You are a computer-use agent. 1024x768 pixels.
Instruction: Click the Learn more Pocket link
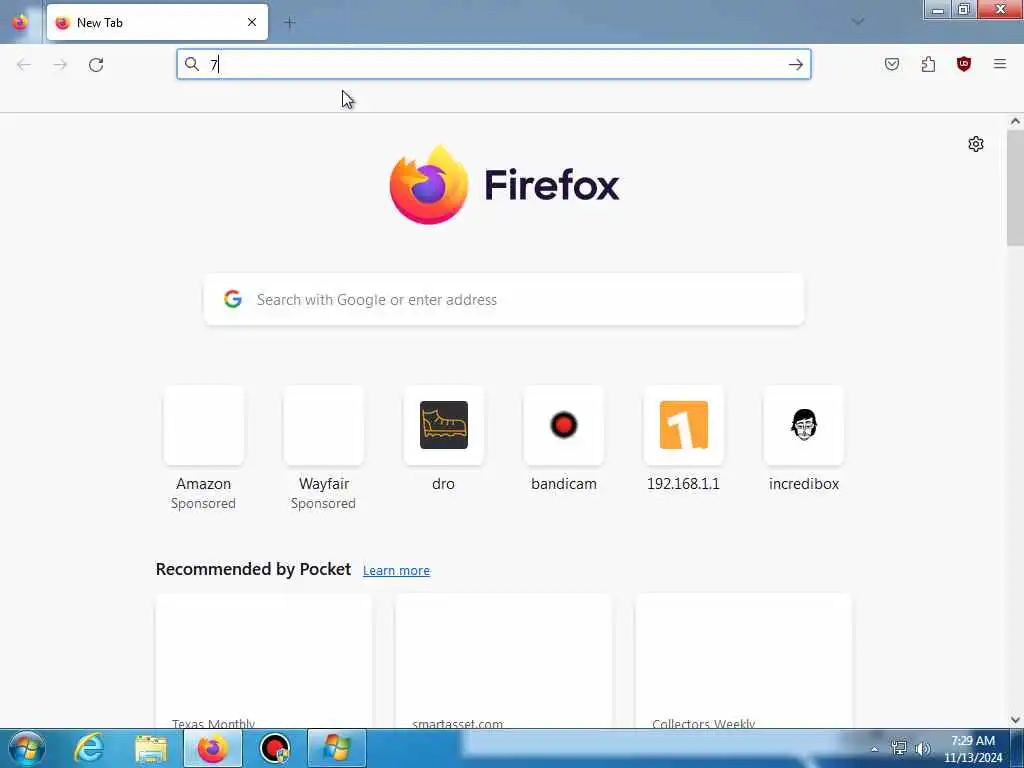click(x=396, y=570)
